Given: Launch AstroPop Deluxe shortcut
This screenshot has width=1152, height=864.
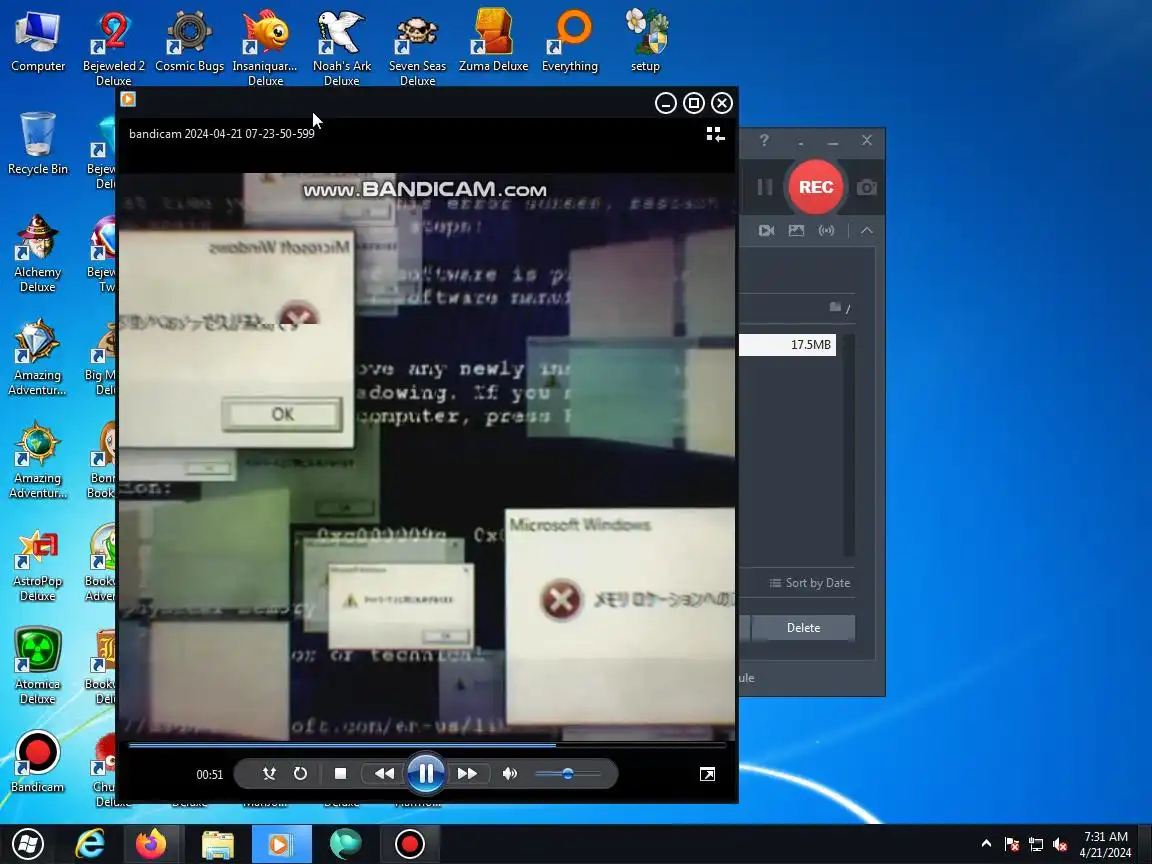Looking at the screenshot, I should 37,564.
